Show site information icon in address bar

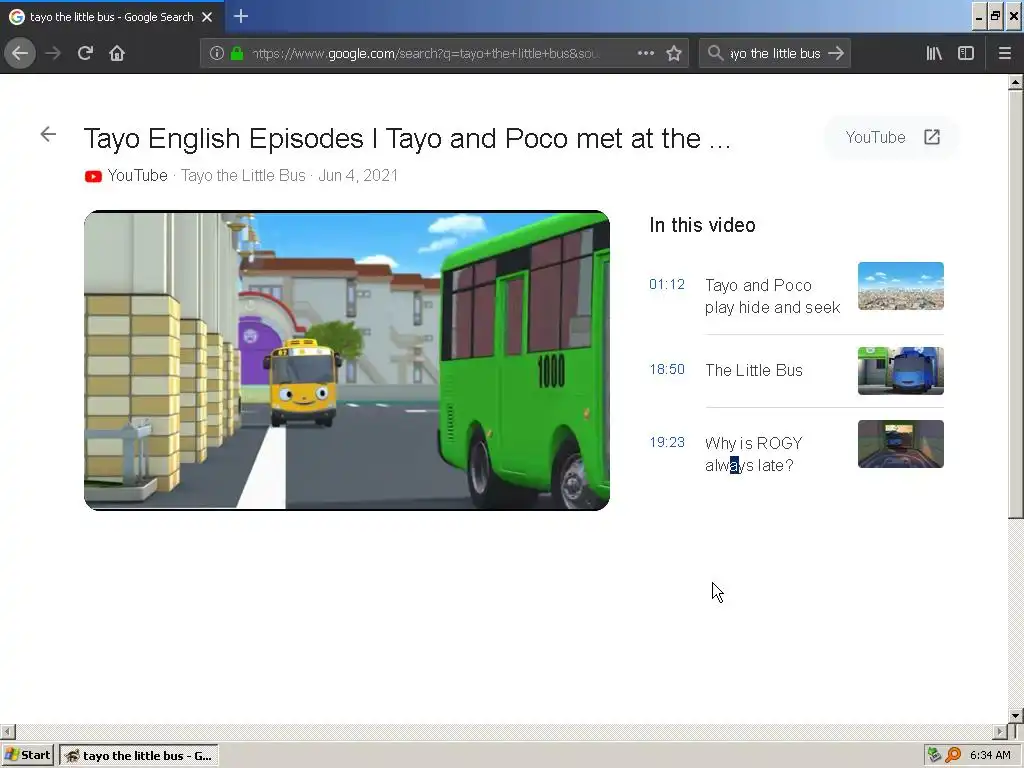point(217,53)
